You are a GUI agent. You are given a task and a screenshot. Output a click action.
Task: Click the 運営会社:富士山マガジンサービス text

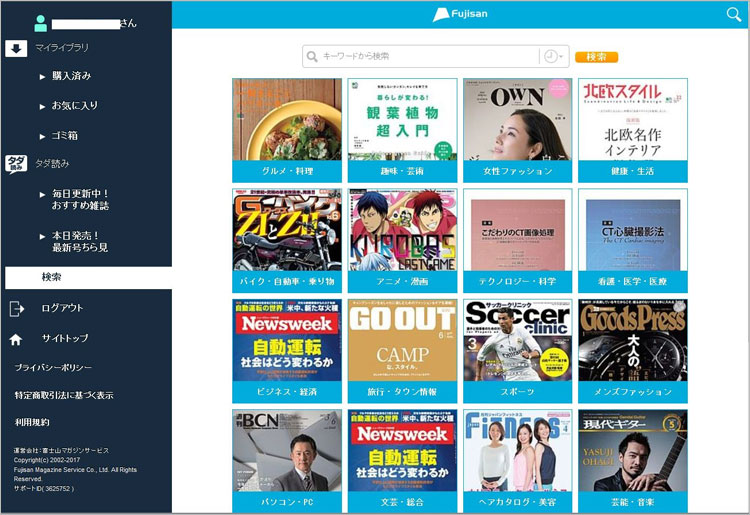click(x=61, y=450)
